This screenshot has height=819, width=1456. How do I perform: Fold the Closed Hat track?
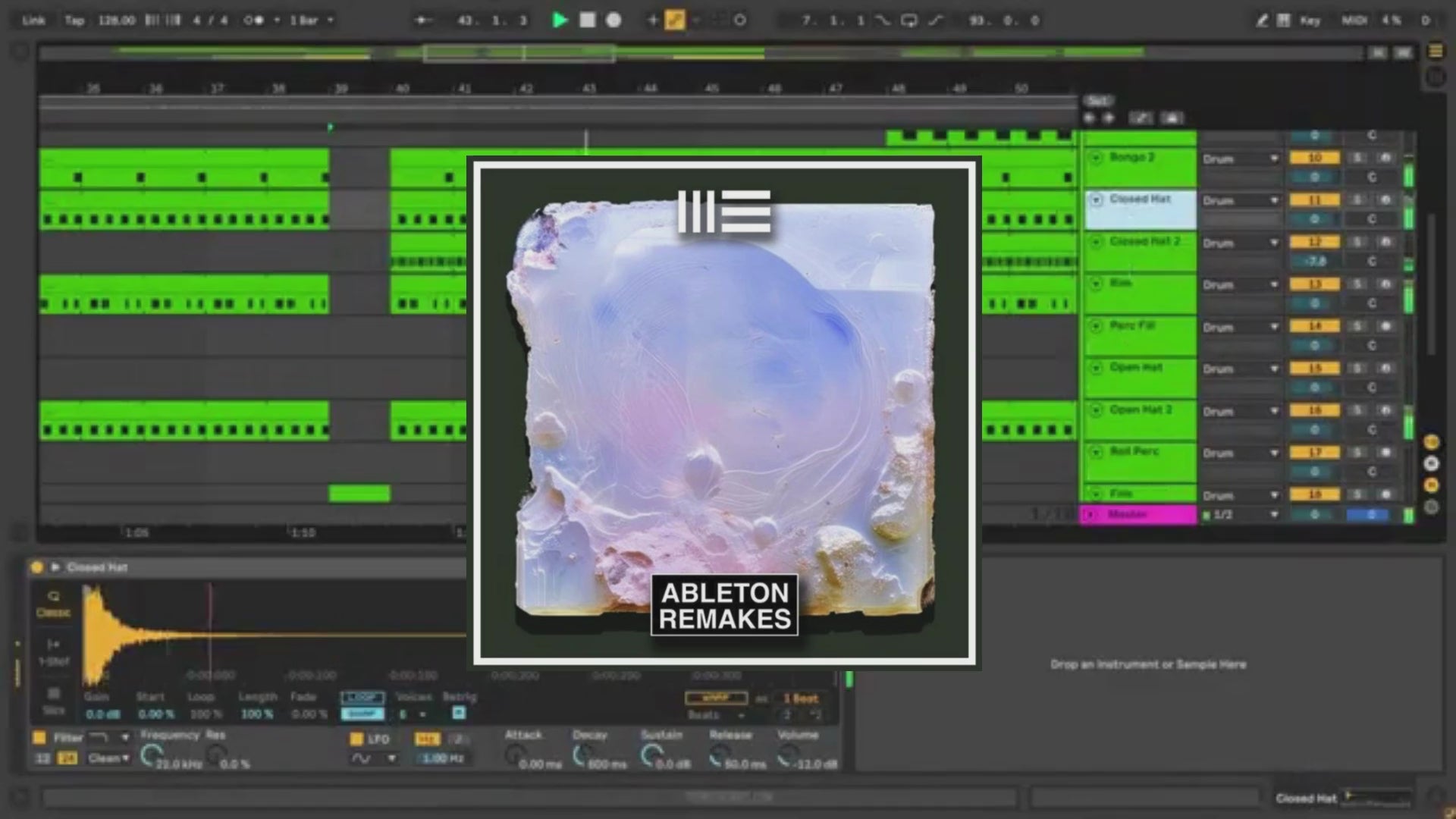(1096, 199)
